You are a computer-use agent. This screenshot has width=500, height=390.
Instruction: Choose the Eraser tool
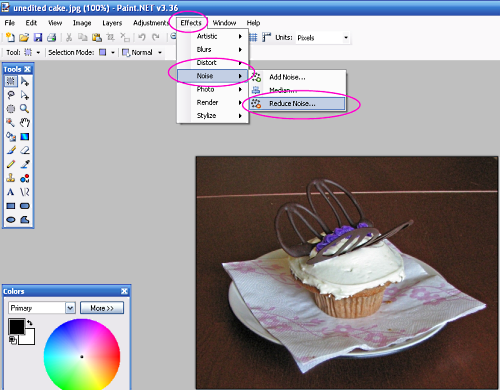[x=25, y=150]
